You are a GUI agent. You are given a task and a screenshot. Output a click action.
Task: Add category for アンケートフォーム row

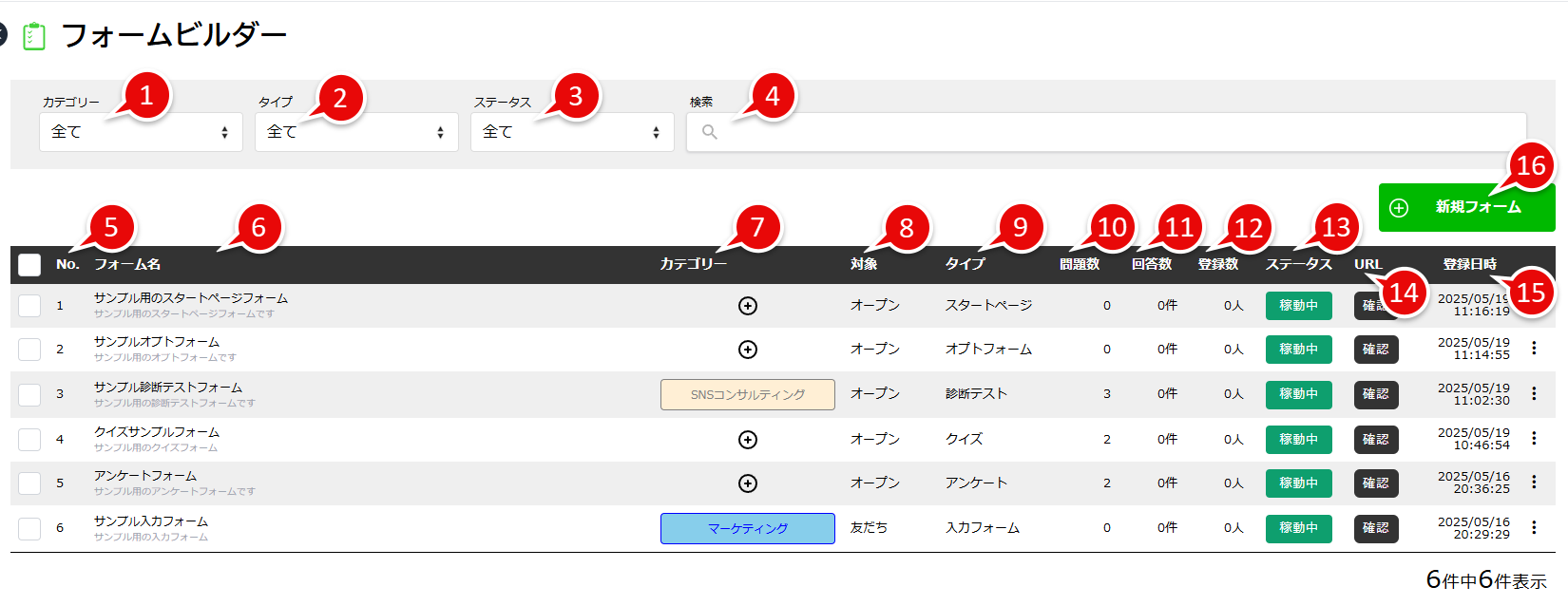748,483
